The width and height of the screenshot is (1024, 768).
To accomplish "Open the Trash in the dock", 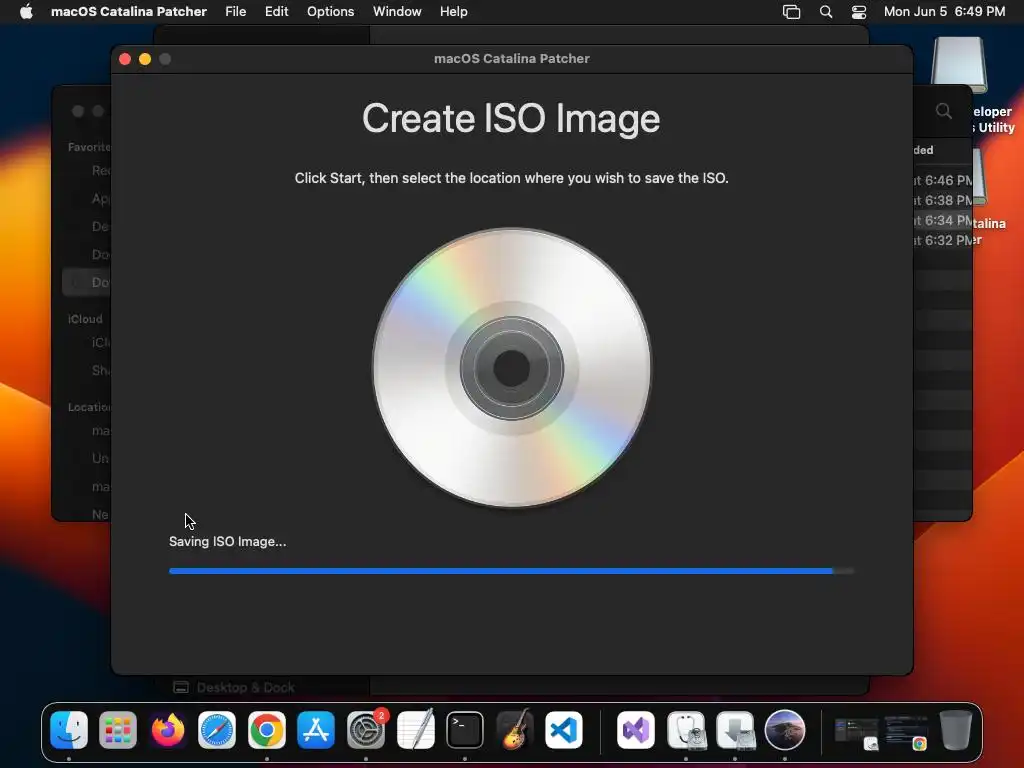I will click(x=955, y=729).
